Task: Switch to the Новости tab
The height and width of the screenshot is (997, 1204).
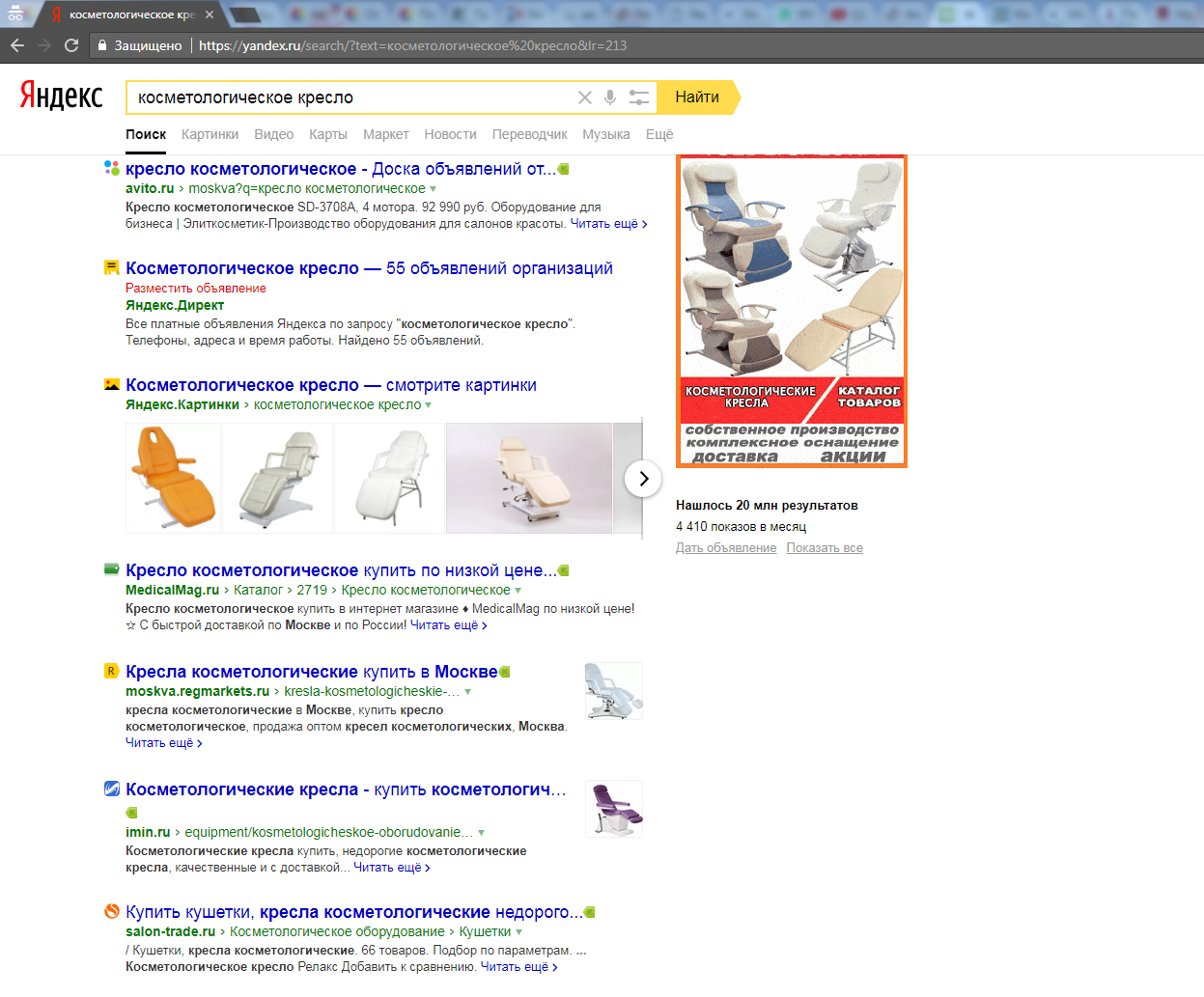Action: (x=451, y=134)
